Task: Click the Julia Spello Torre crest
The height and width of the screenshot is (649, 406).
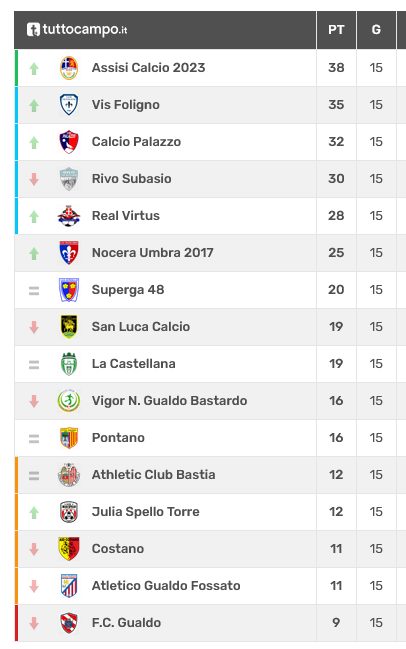Action: 69,512
